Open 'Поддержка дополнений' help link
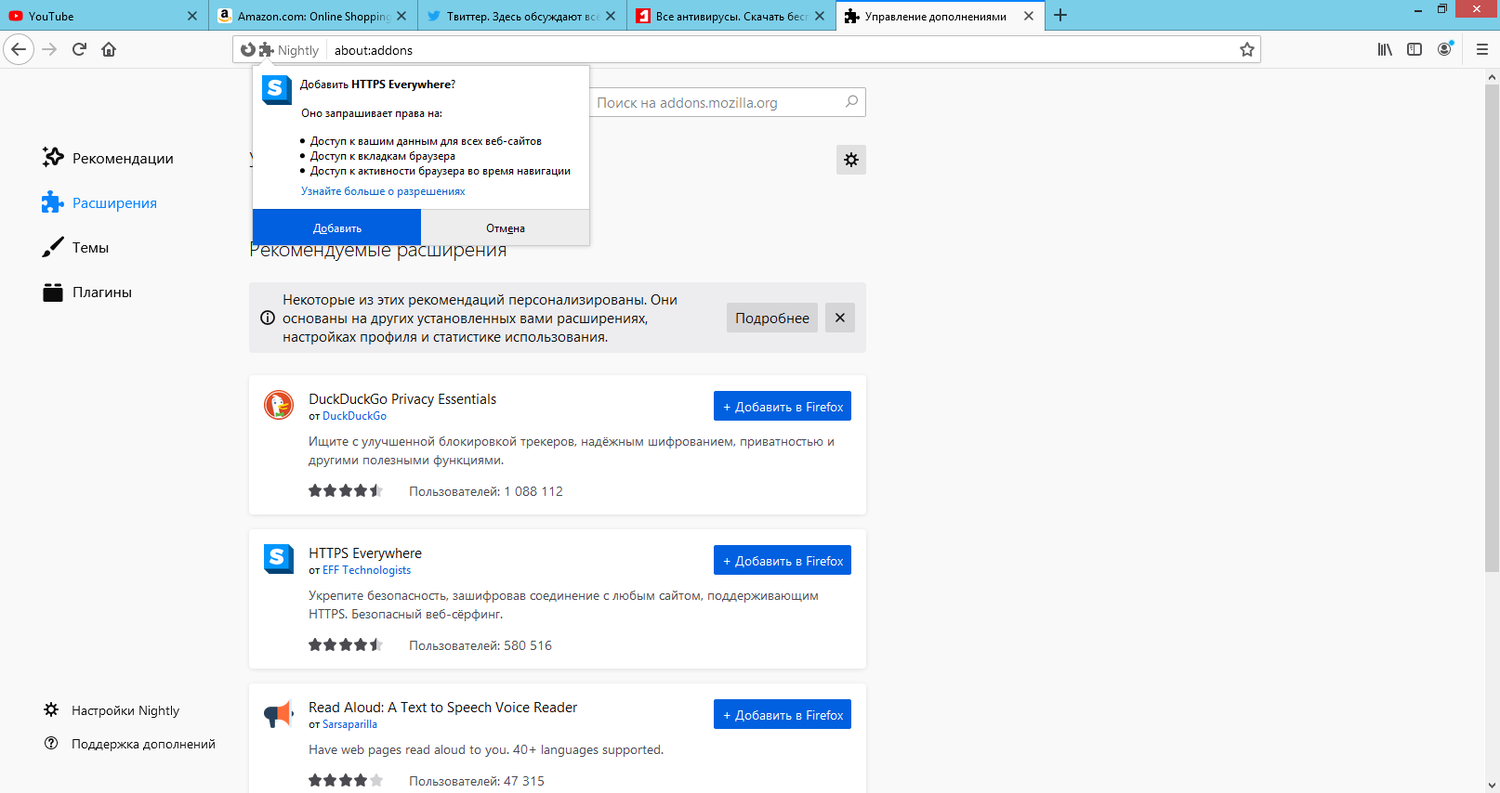 pos(129,744)
